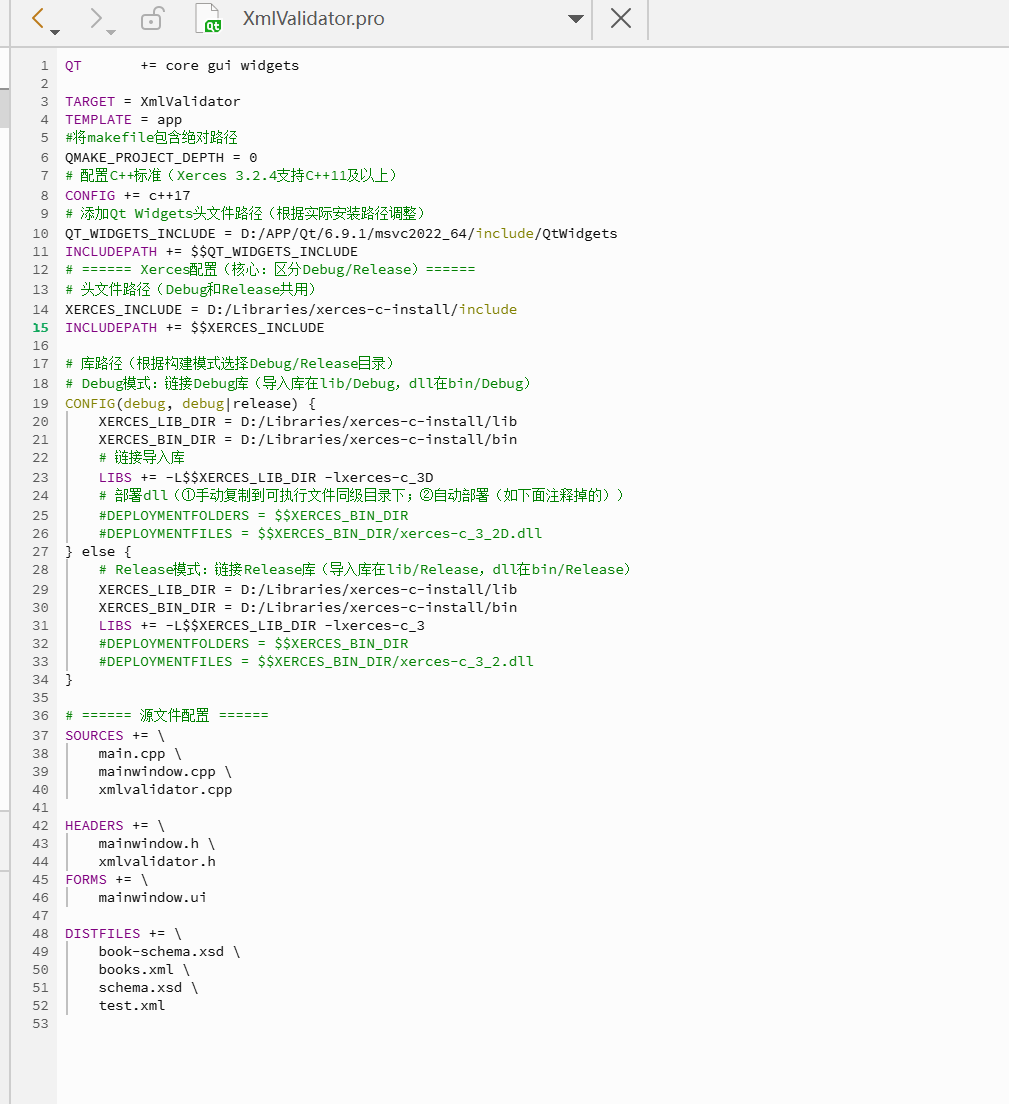Click the Qt project file icon
The image size is (1009, 1104).
click(x=208, y=18)
